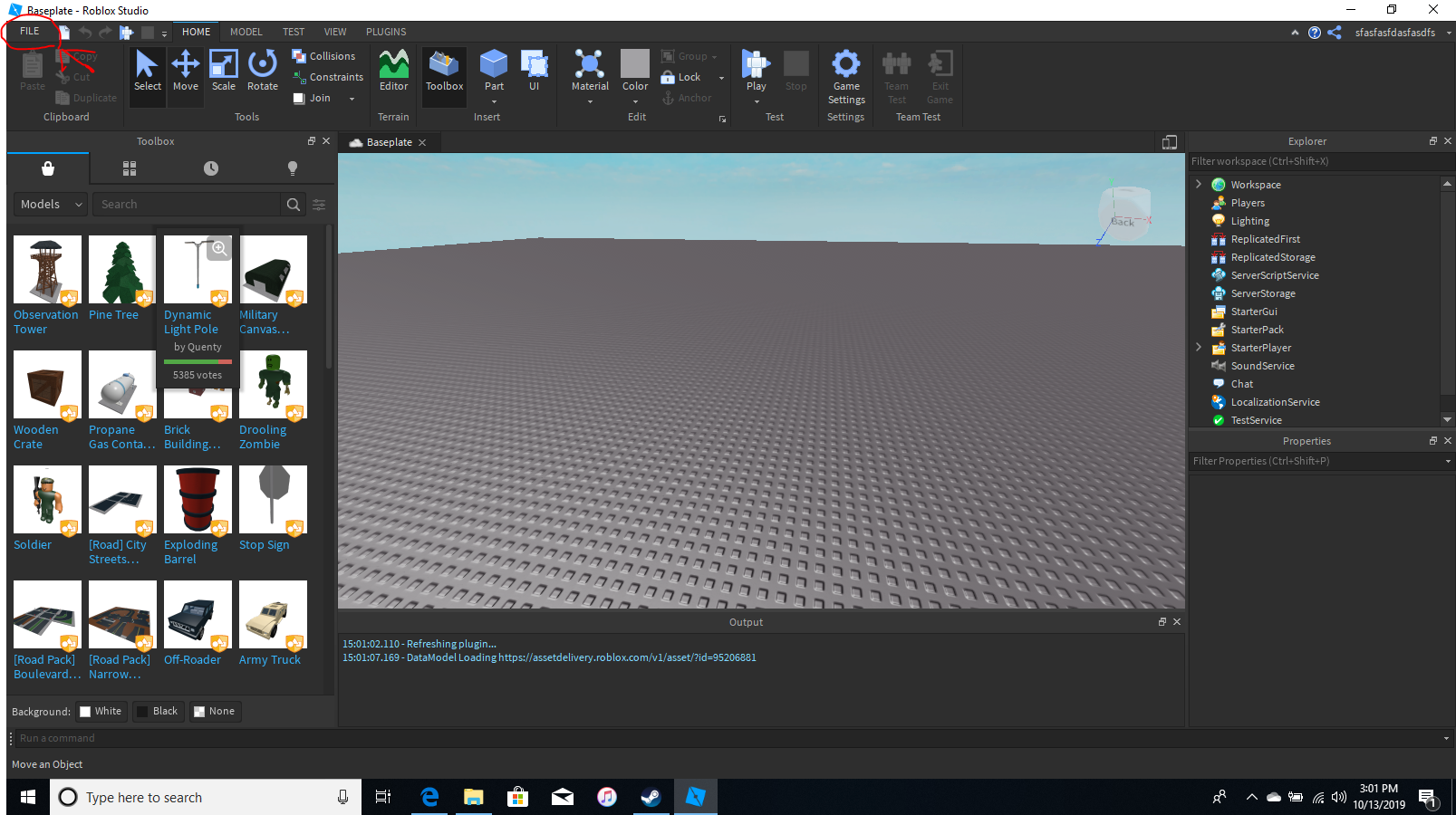Set Toolbox background to White
1456x815 pixels.
pos(100,712)
